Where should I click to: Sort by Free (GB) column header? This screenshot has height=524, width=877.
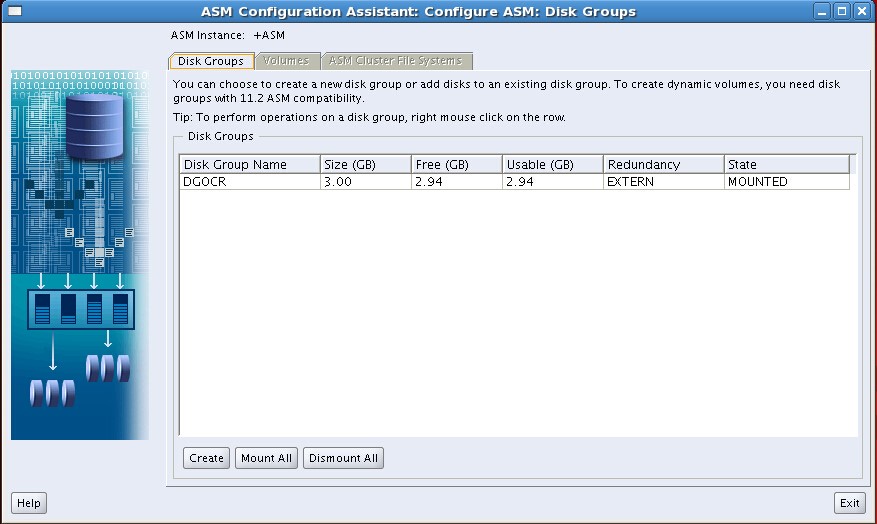(457, 164)
